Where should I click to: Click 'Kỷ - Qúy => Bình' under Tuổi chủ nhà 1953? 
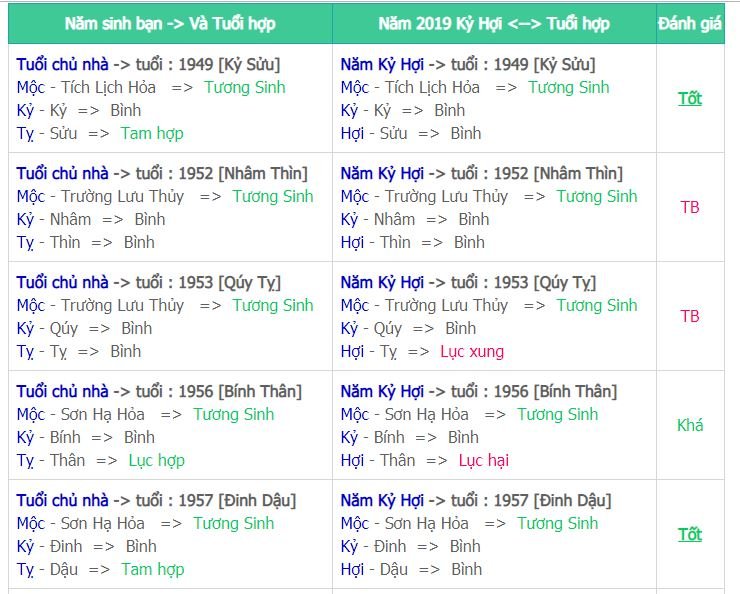(x=84, y=329)
